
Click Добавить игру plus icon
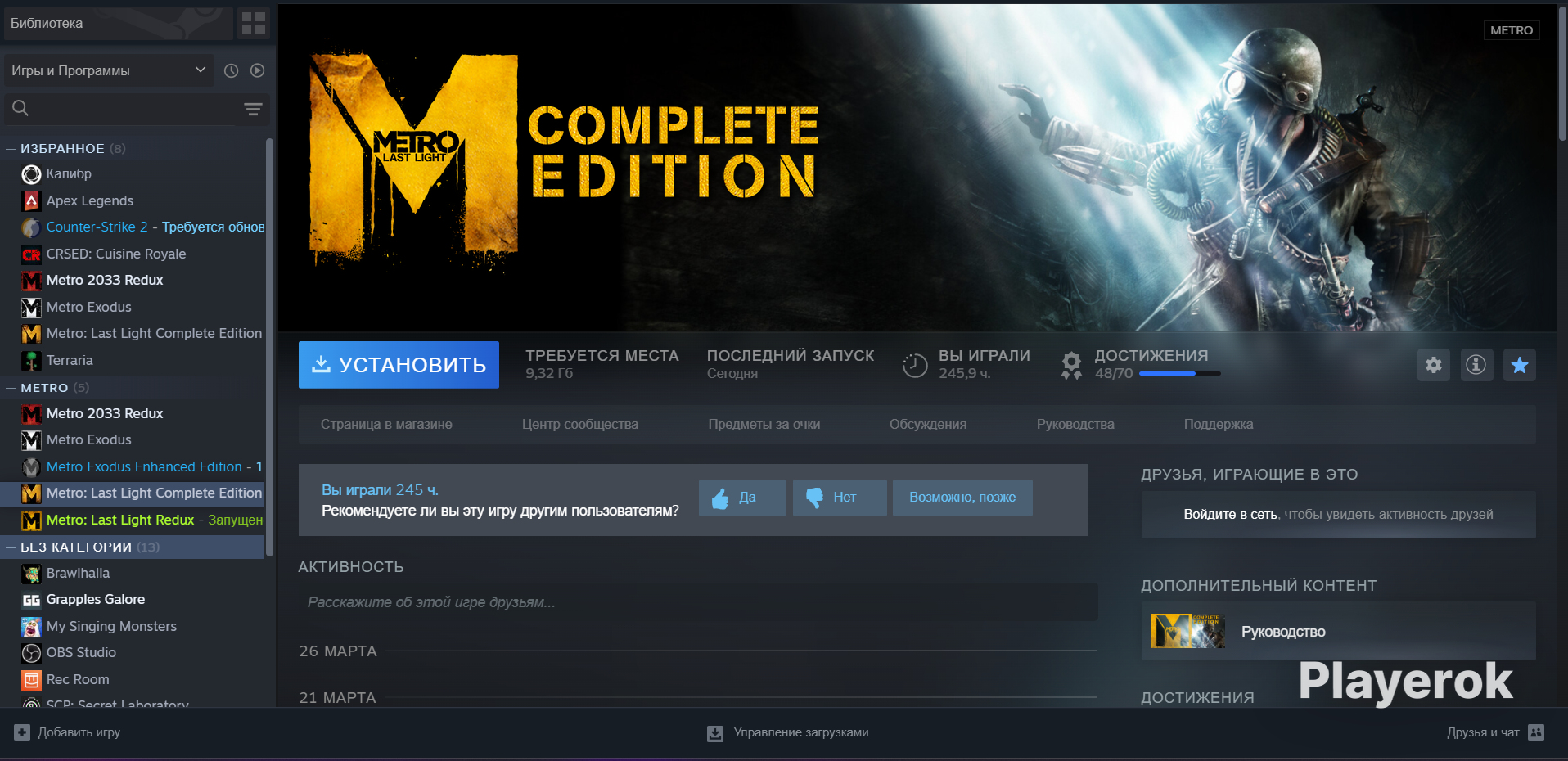pyautogui.click(x=22, y=732)
